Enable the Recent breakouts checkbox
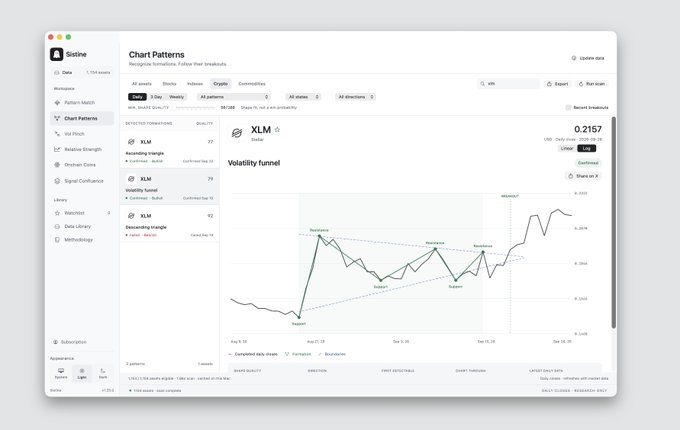 pos(569,108)
